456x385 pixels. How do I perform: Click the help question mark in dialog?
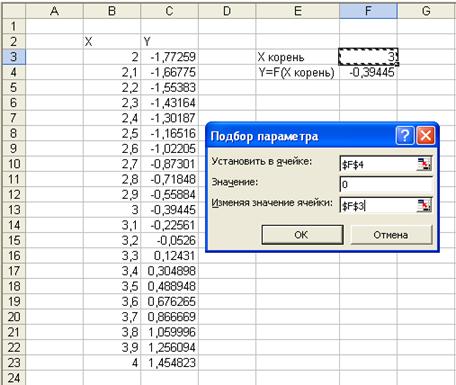coord(405,136)
